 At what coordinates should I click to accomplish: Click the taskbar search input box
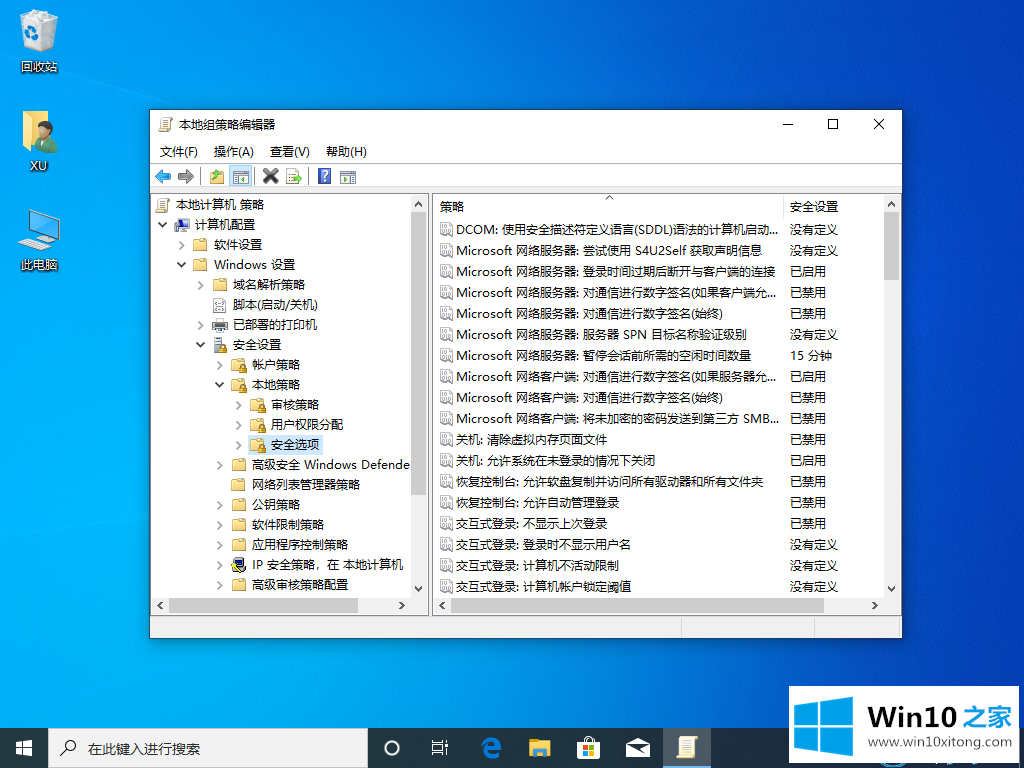pyautogui.click(x=208, y=748)
